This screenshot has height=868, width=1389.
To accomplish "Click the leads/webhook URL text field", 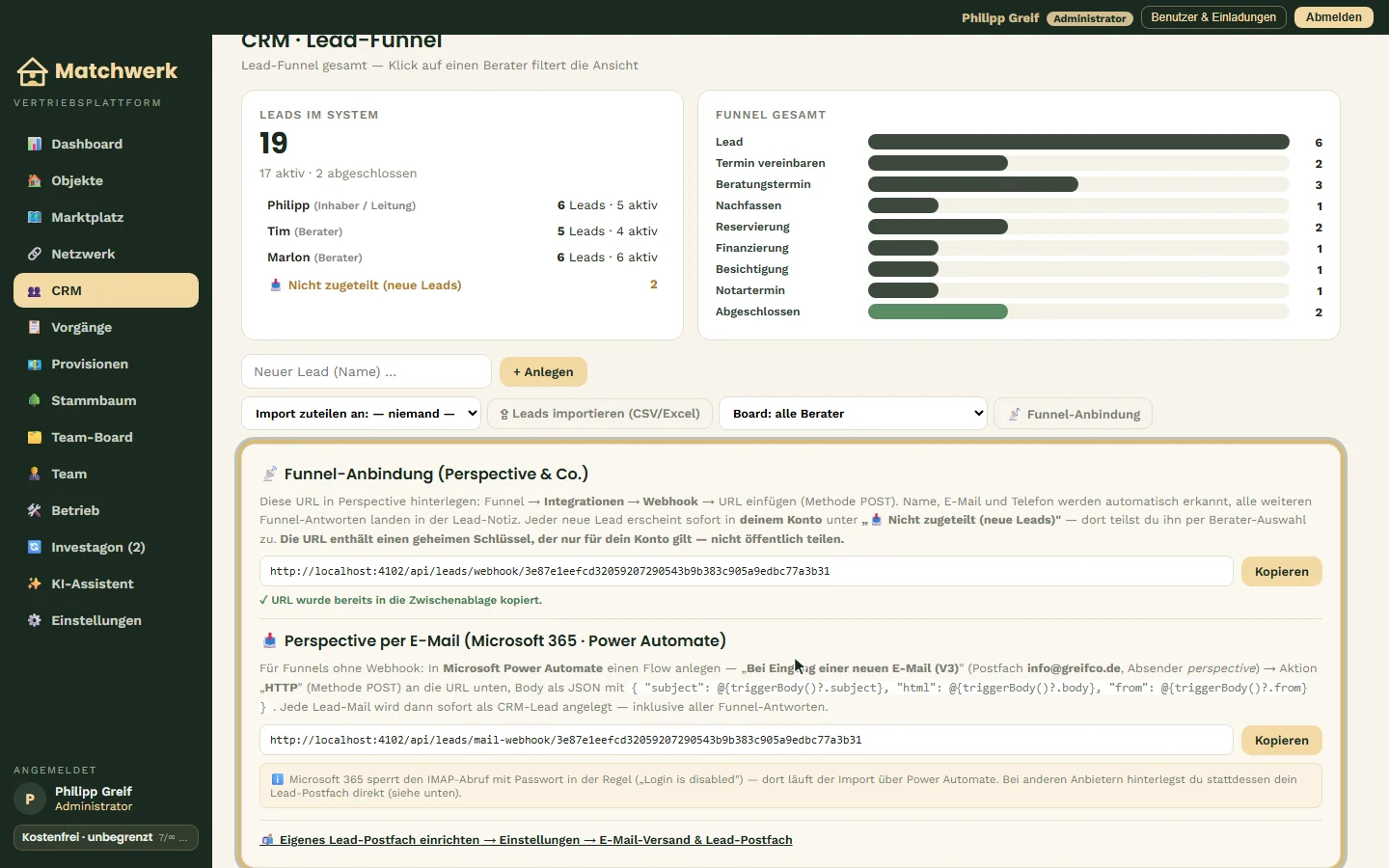I will (746, 571).
